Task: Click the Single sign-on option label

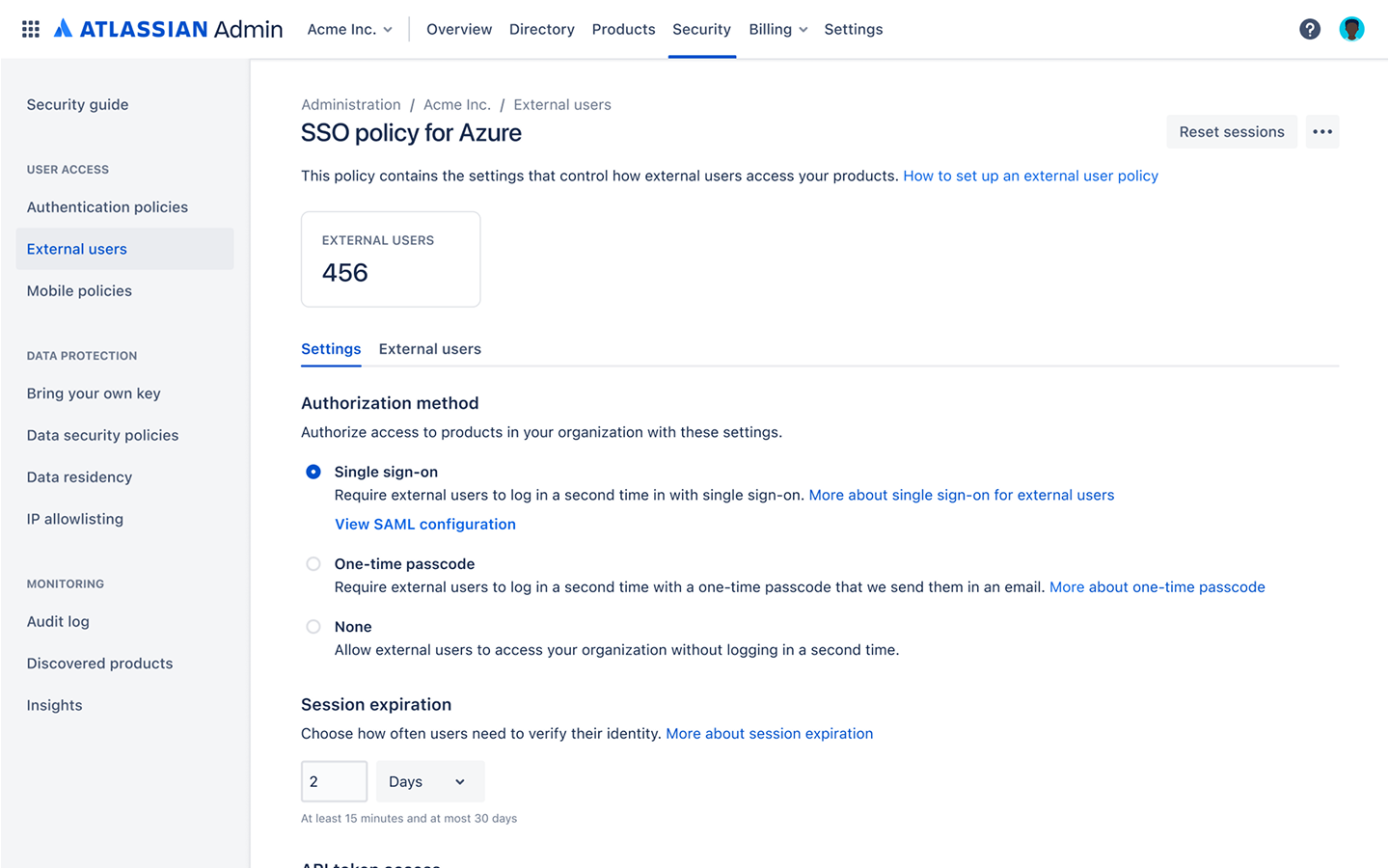Action: coord(386,473)
